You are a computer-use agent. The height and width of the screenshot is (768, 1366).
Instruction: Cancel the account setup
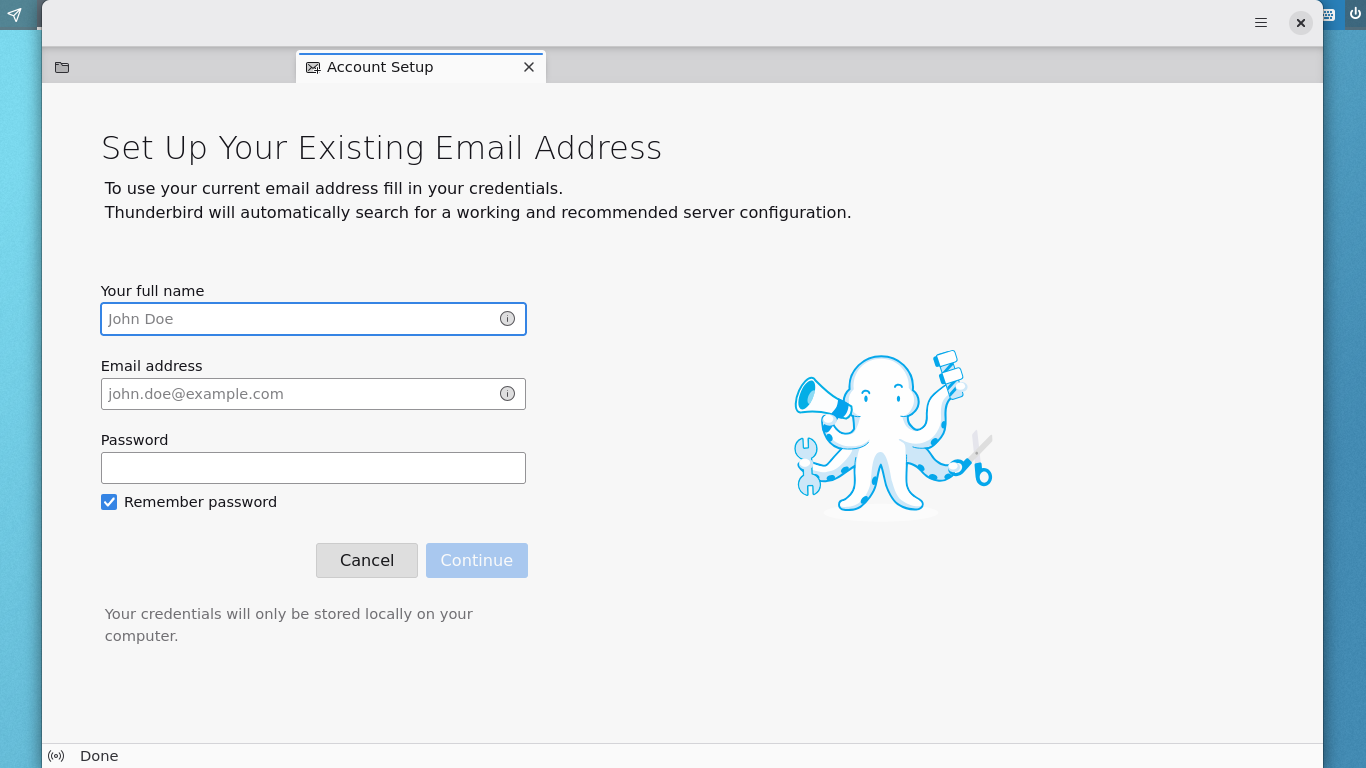coord(367,560)
